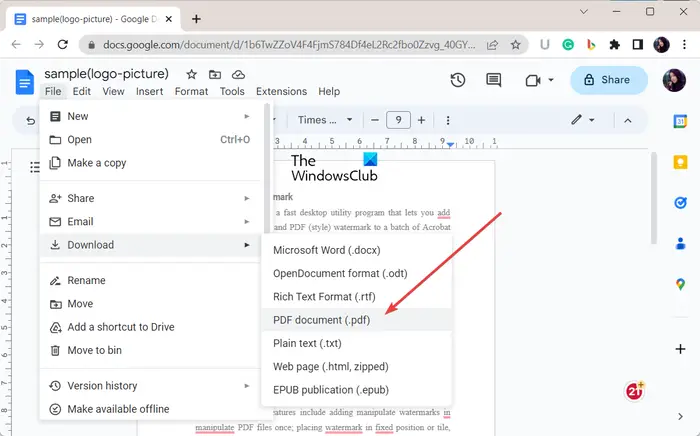Open the comments history icon

point(493,80)
